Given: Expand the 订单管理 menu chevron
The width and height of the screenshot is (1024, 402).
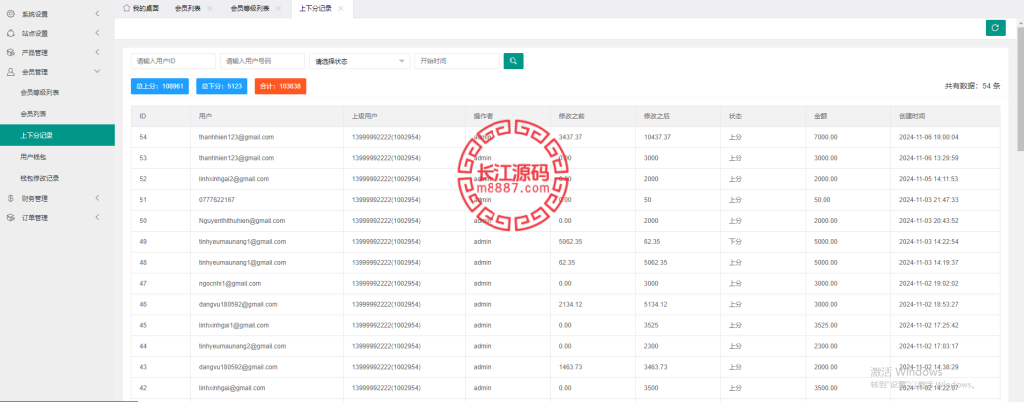Looking at the screenshot, I should click(x=97, y=217).
